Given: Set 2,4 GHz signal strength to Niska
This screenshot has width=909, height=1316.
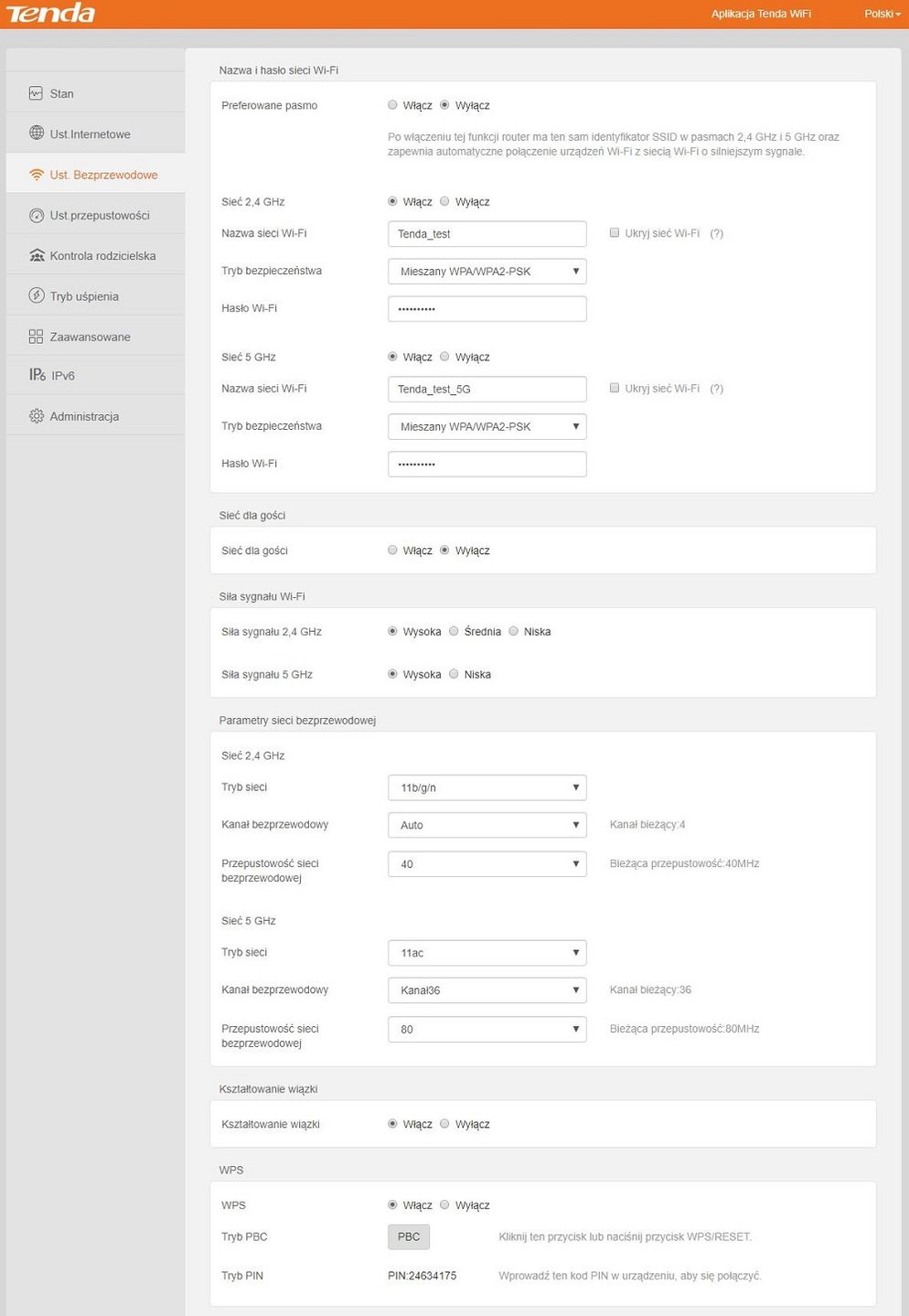Looking at the screenshot, I should click(x=514, y=631).
